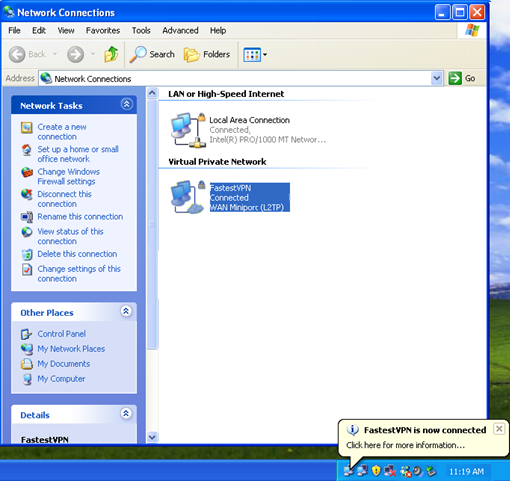Click the Disconnect connection icon

(27, 194)
